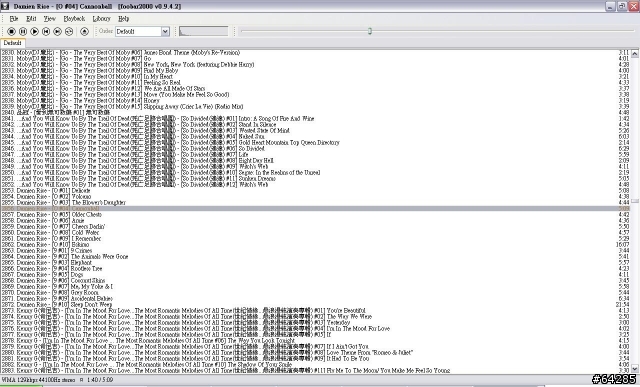Select track Accidental Babies
640x387 pixels.
tap(315, 298)
